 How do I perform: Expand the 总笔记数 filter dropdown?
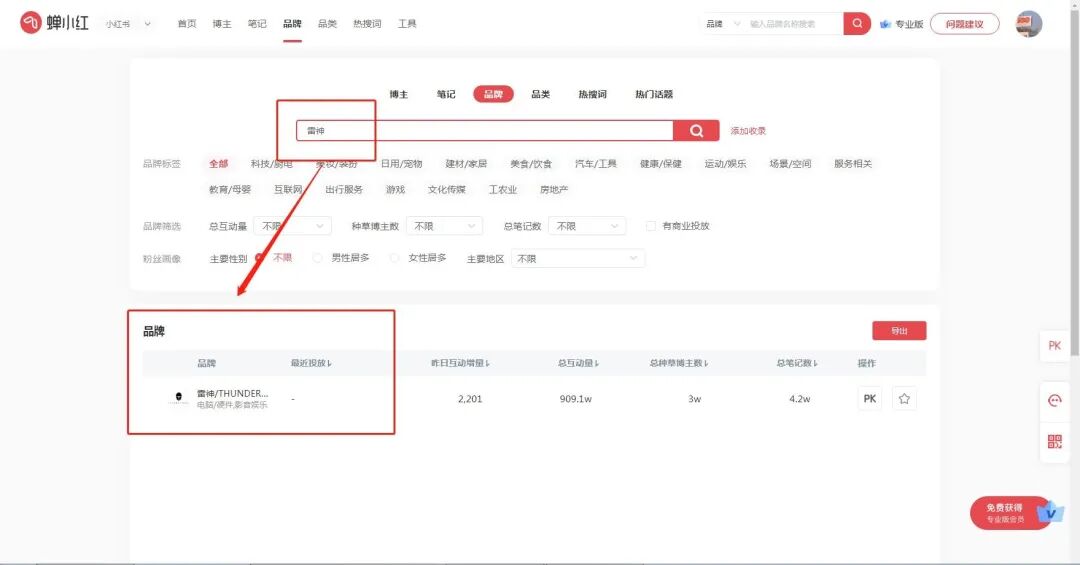[x=587, y=226]
